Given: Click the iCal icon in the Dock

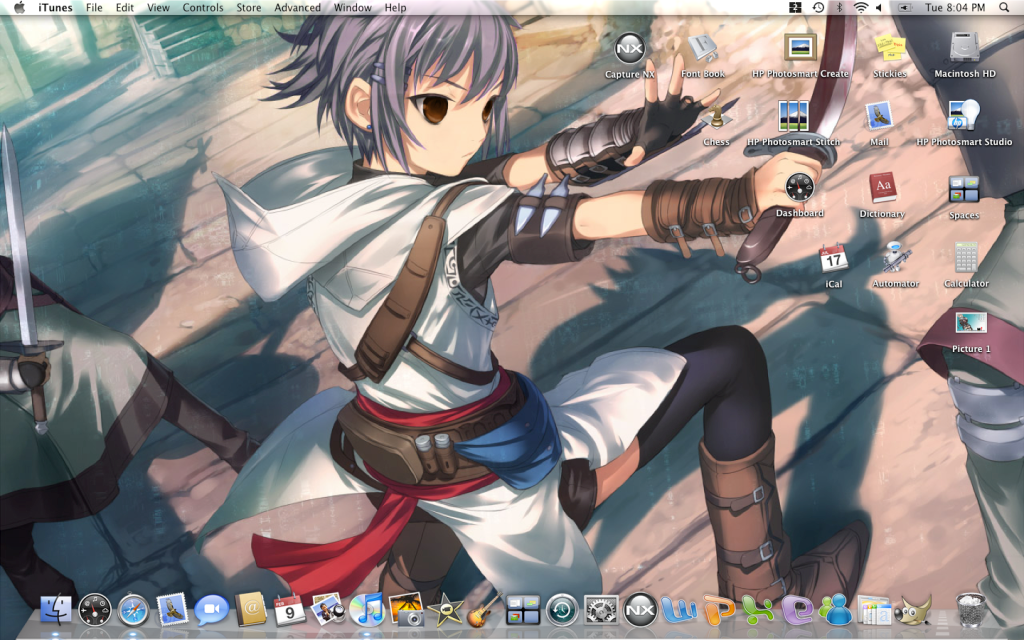Looking at the screenshot, I should point(289,610).
